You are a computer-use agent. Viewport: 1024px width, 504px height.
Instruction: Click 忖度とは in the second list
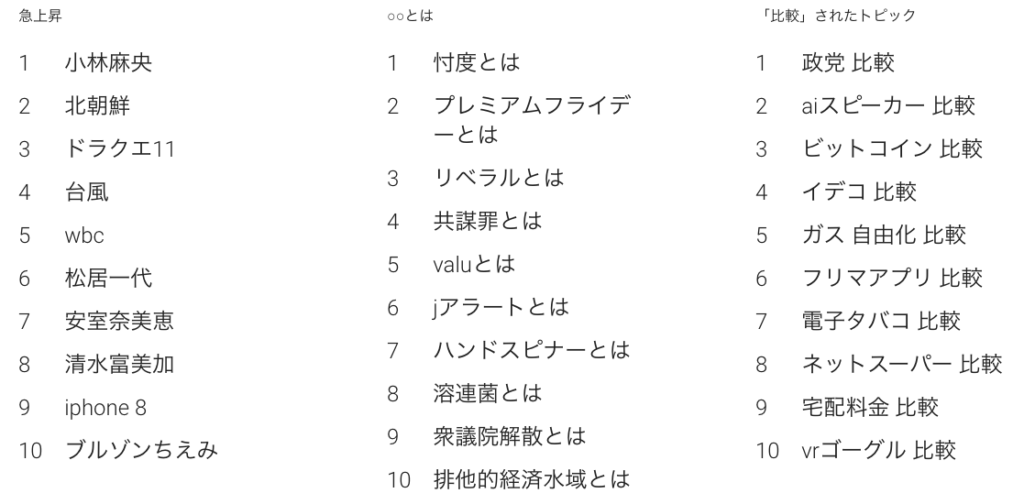pos(477,63)
